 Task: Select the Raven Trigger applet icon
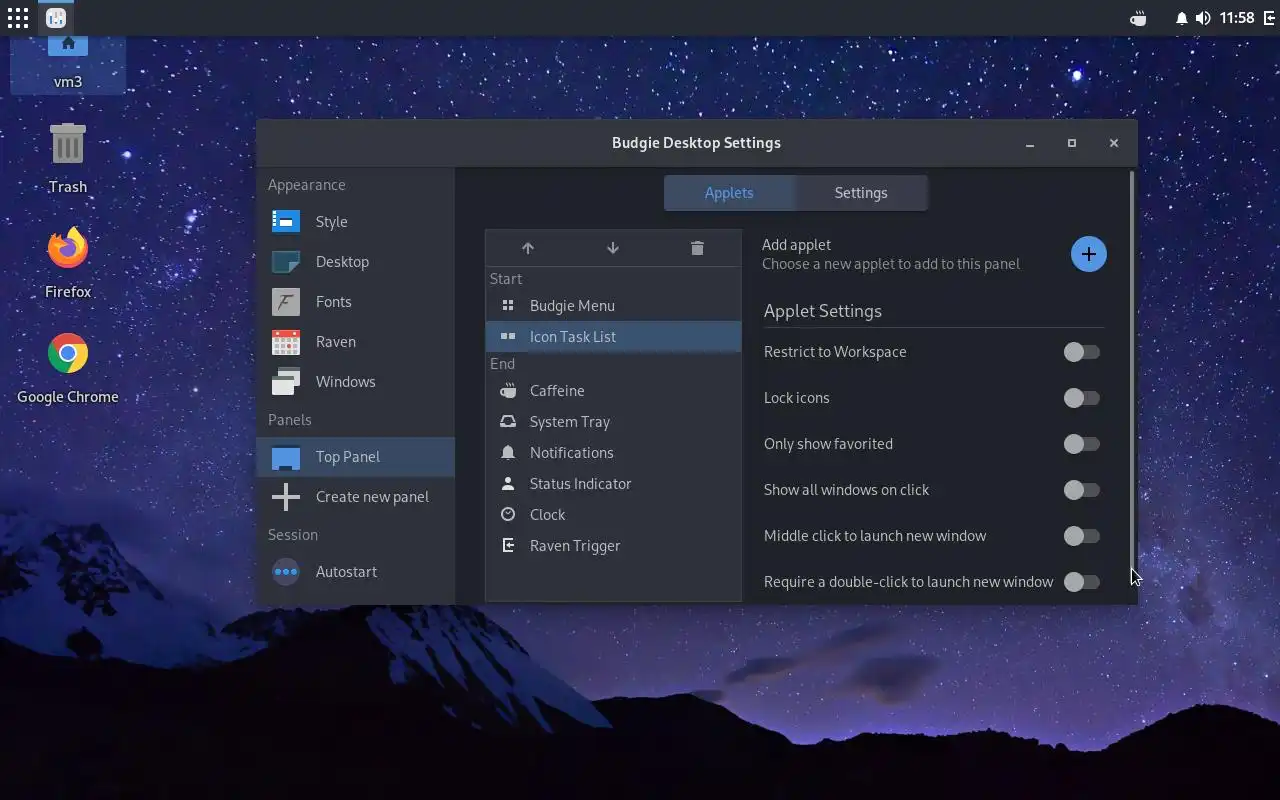click(508, 546)
